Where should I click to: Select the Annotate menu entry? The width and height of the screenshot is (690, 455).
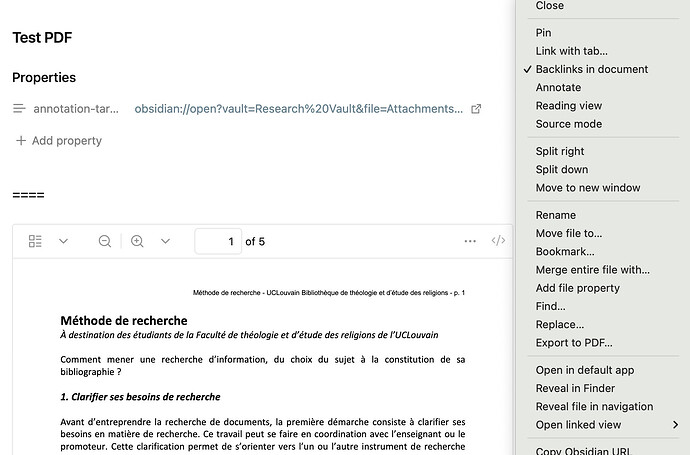558,88
